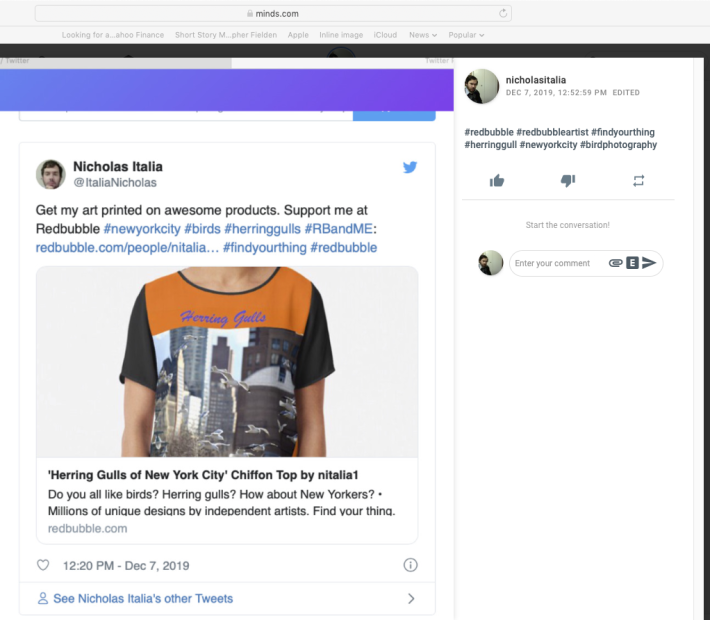Send comment with paper plane icon
The height and width of the screenshot is (620, 710).
pyautogui.click(x=649, y=263)
